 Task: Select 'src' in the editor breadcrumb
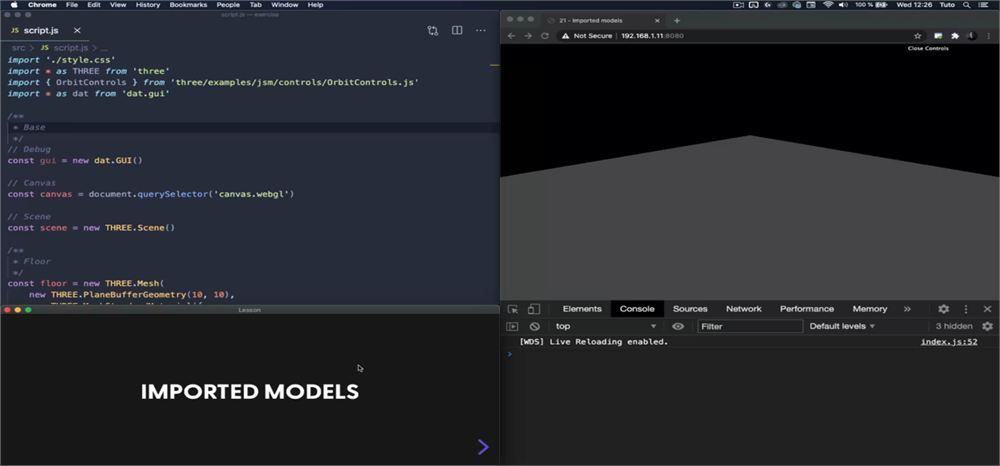[x=18, y=48]
